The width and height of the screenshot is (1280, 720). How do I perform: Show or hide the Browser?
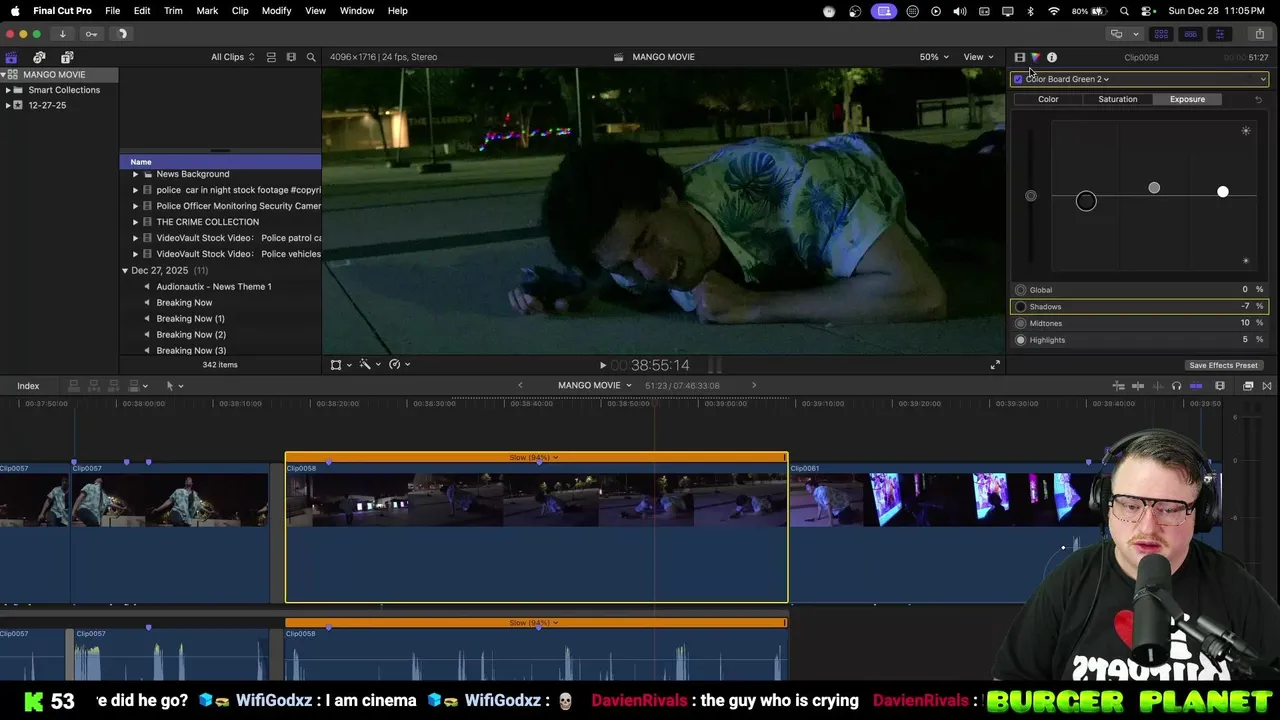coord(1161,34)
